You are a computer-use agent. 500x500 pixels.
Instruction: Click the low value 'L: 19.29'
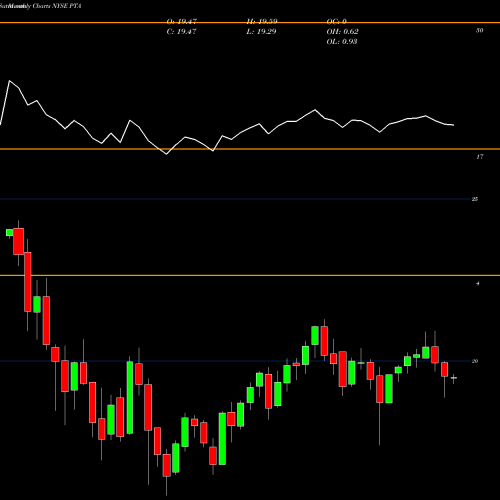[x=261, y=32]
